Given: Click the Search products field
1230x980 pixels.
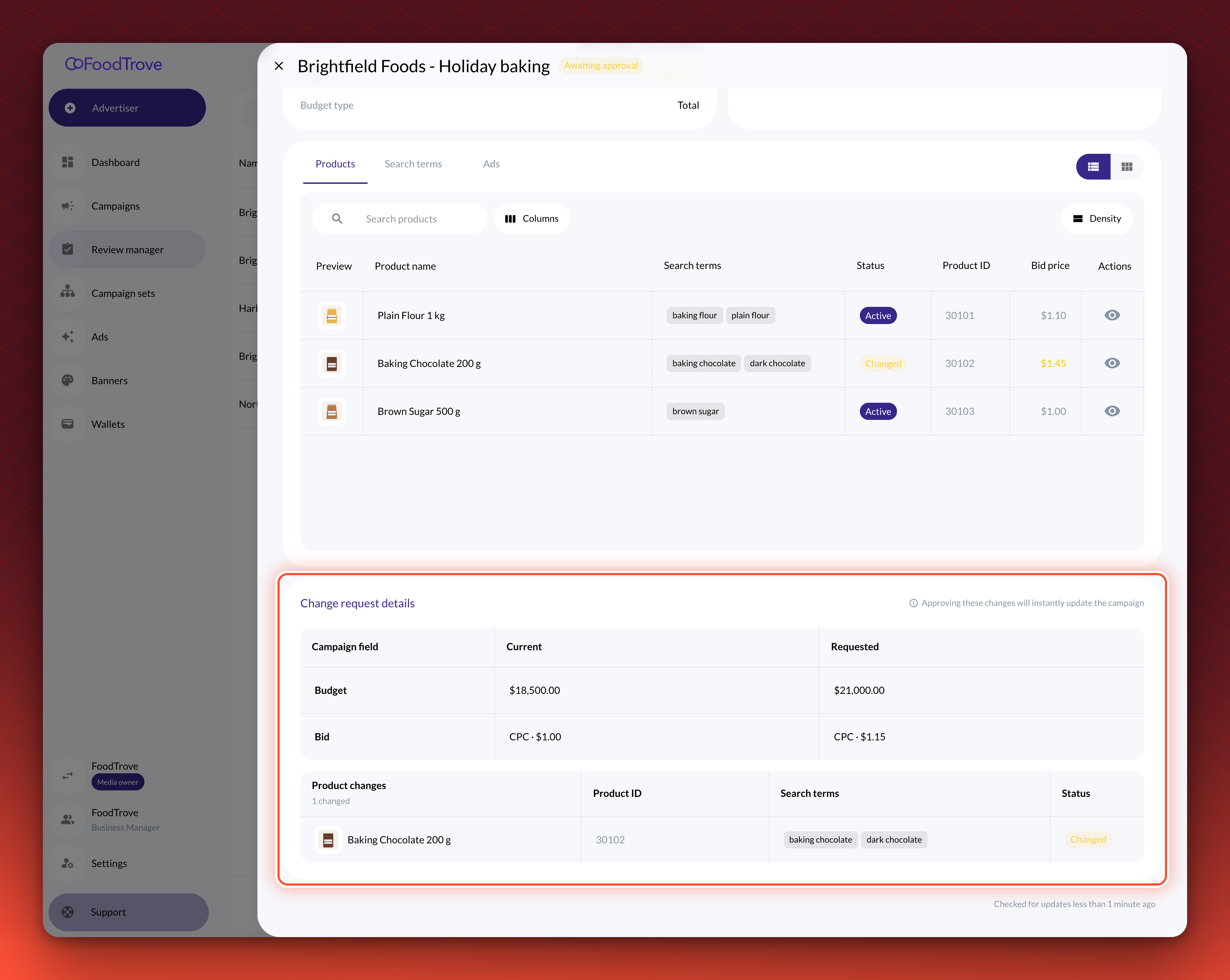Looking at the screenshot, I should [x=400, y=219].
